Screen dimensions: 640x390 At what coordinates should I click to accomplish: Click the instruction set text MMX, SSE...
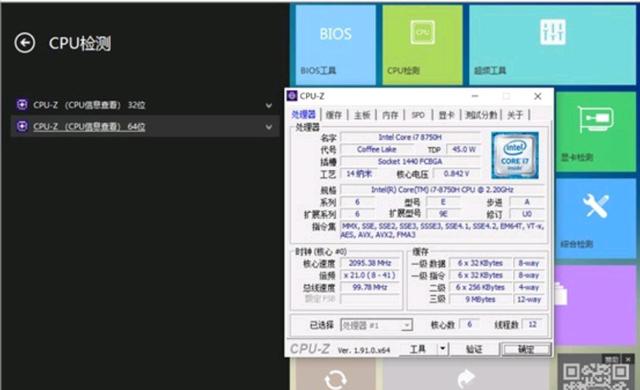[442, 230]
